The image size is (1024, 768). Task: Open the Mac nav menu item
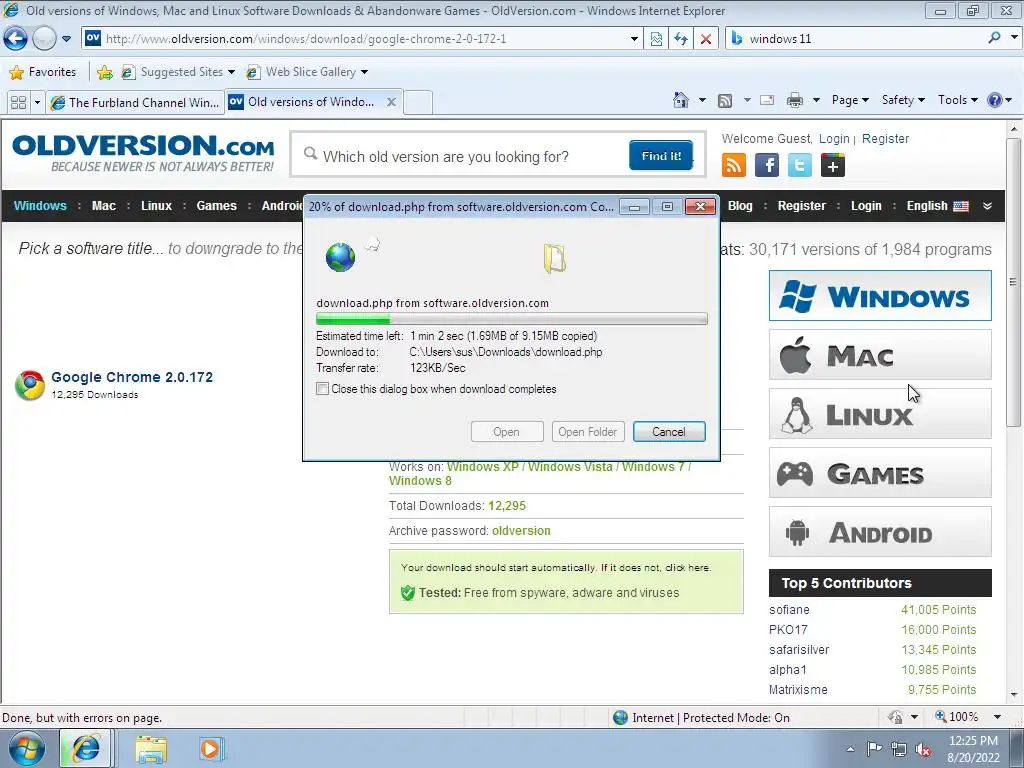103,206
